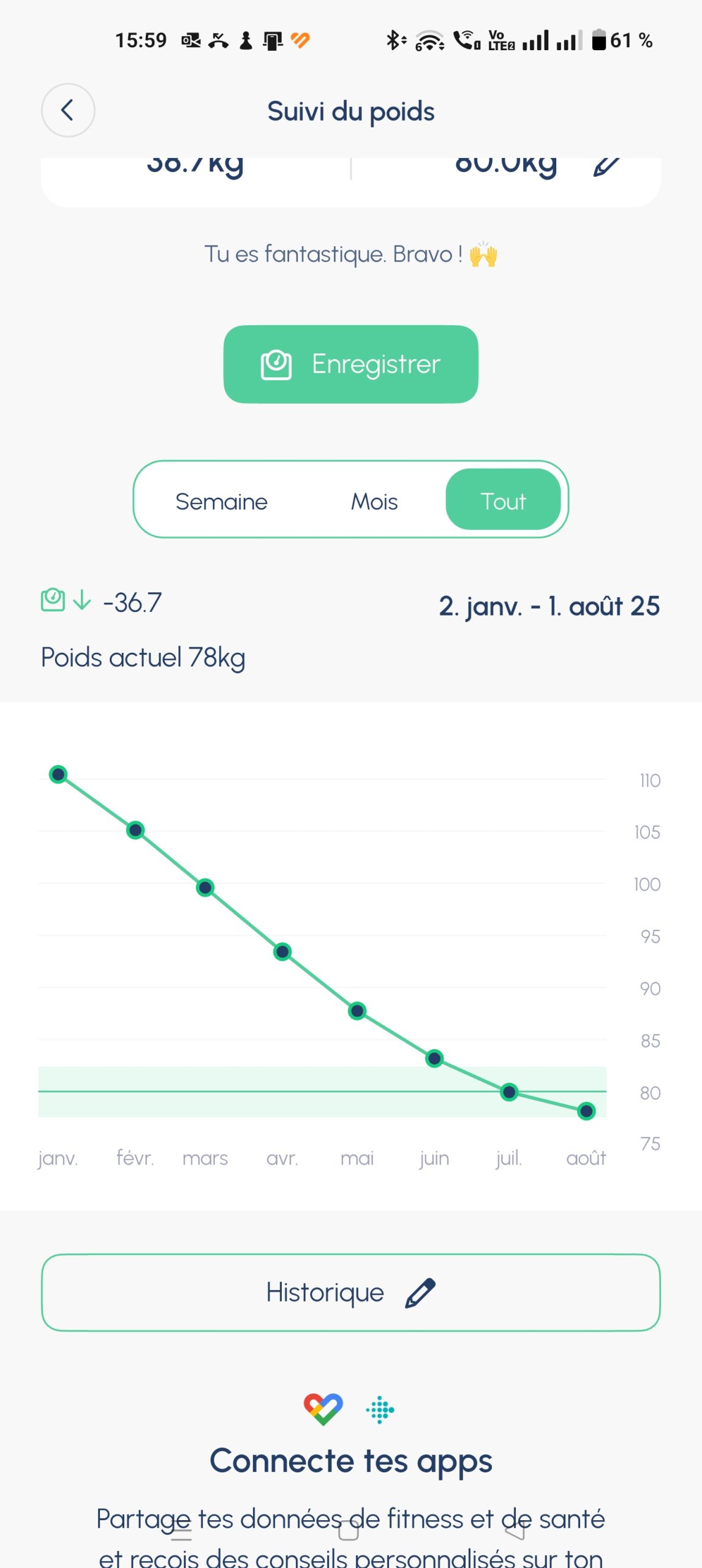Switch chart range to Mois
Viewport: 702px width, 1568px height.
[374, 502]
